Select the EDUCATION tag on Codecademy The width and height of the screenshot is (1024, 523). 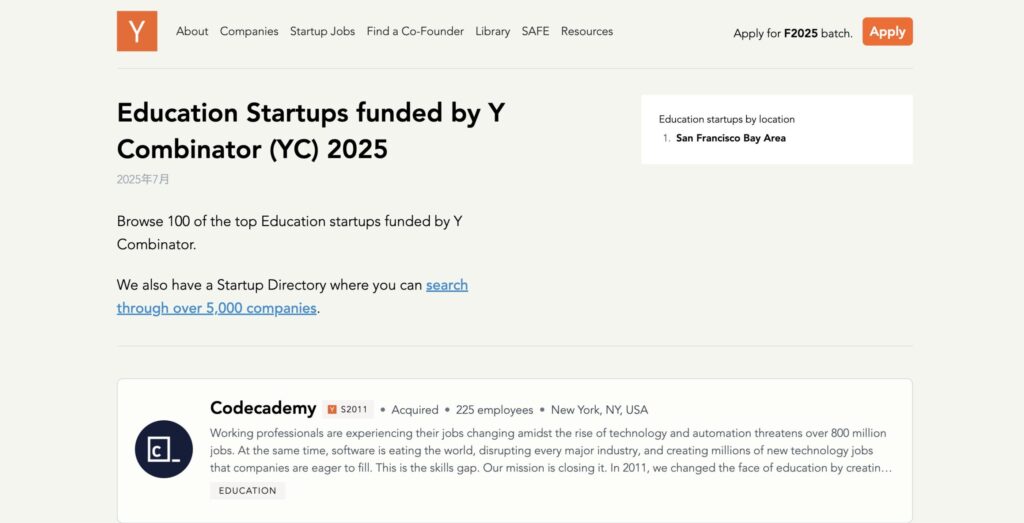(248, 490)
